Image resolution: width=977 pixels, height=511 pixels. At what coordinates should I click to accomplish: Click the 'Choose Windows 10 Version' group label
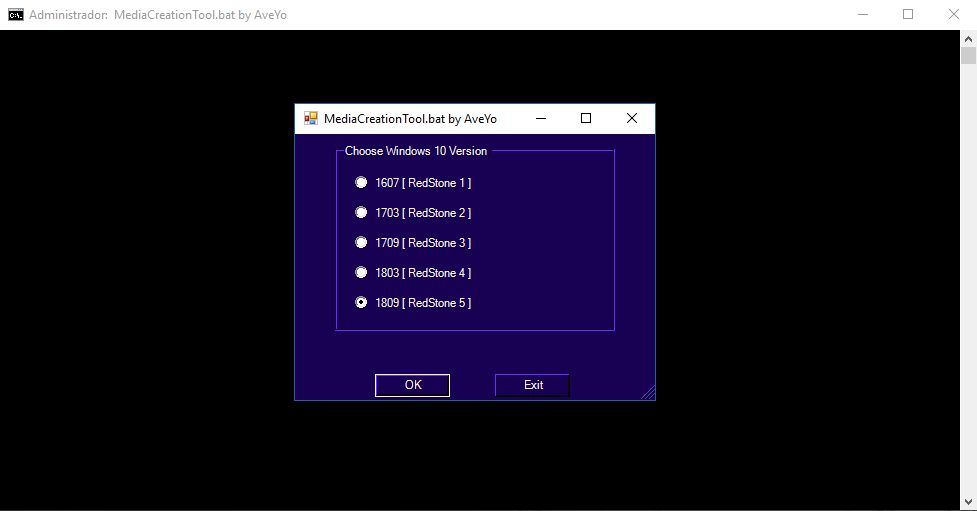(416, 151)
